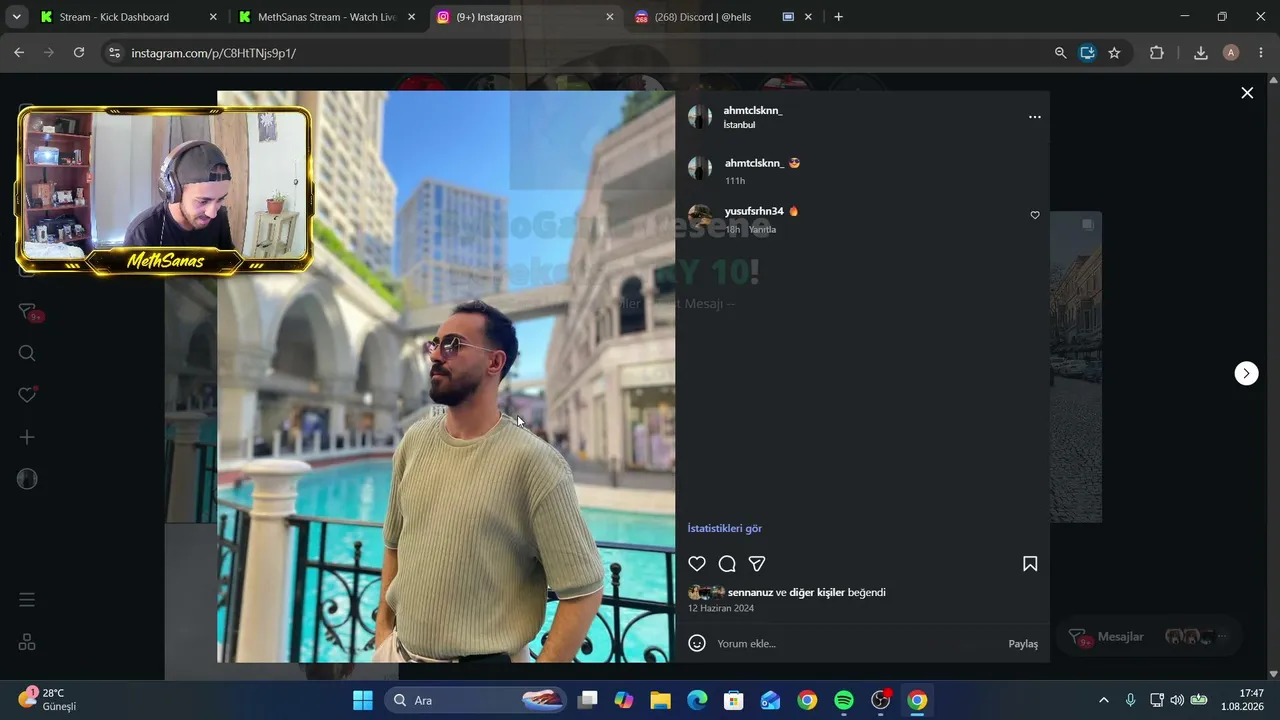
Task: Open the emoji picker for comments
Action: click(697, 643)
